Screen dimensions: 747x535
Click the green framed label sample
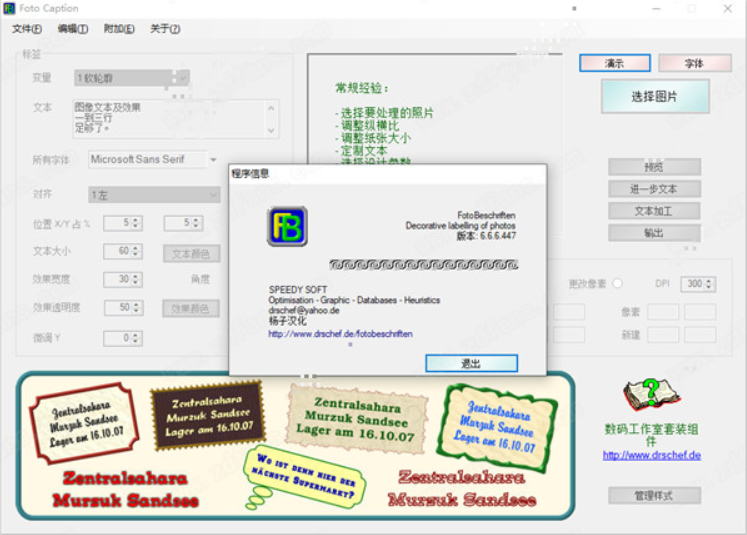point(496,428)
